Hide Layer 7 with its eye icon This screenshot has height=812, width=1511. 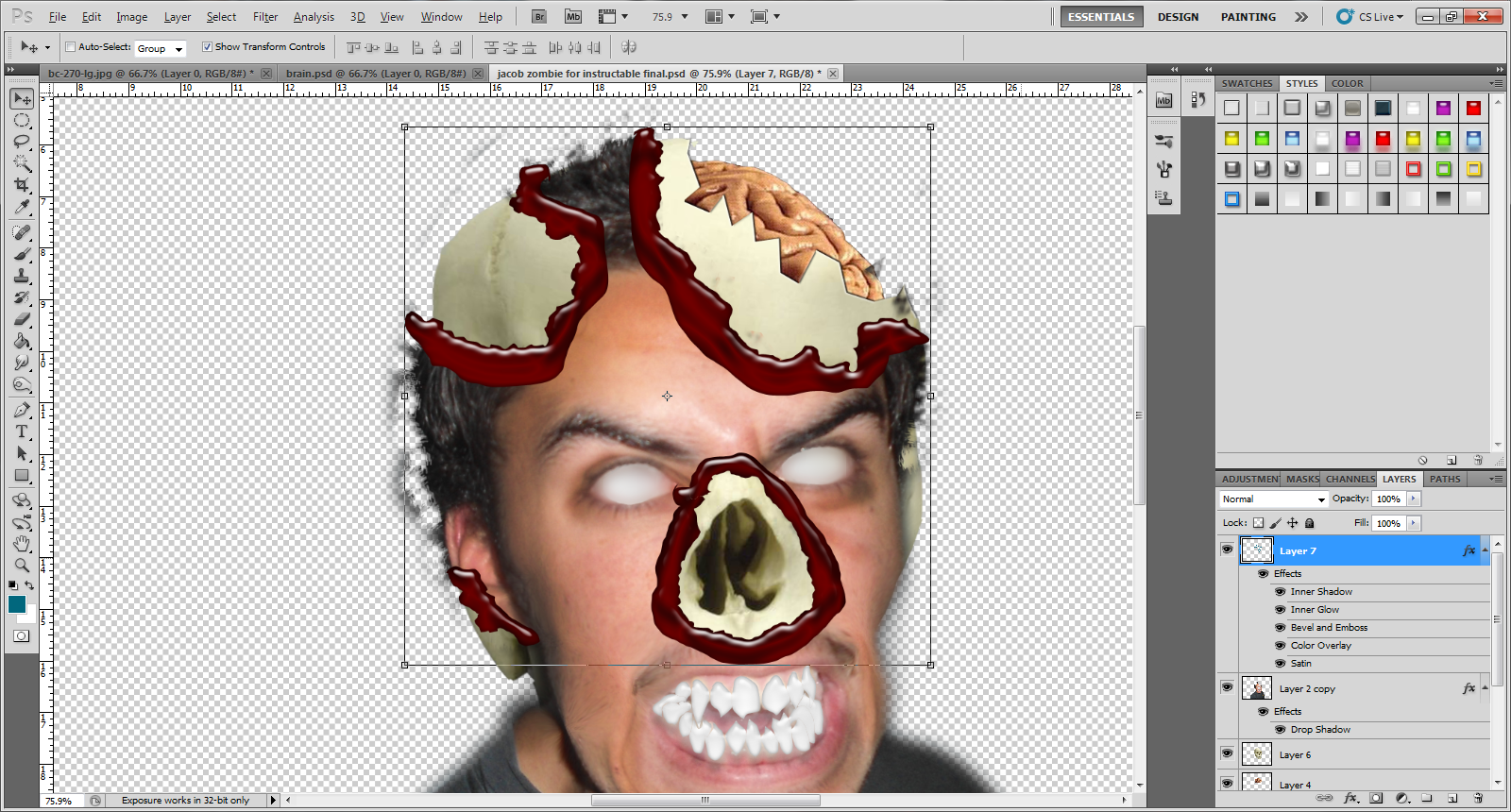pyautogui.click(x=1227, y=550)
